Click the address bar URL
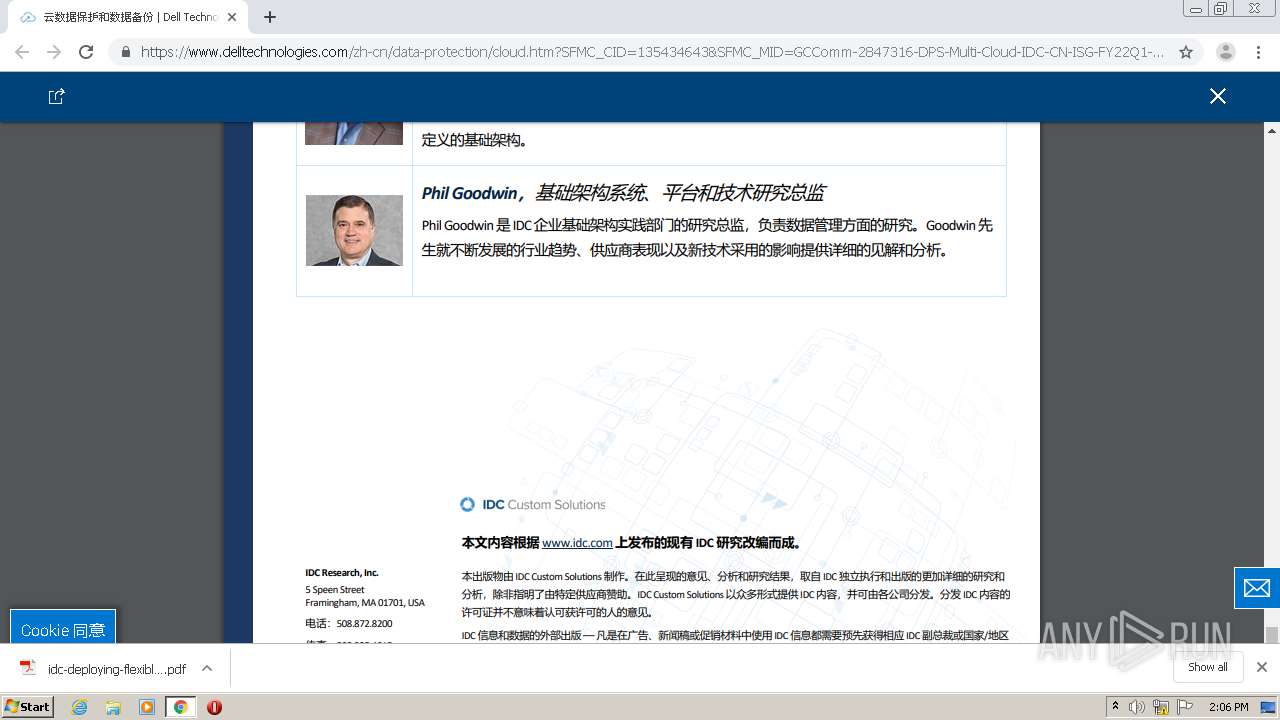The width and height of the screenshot is (1280, 720). (652, 52)
